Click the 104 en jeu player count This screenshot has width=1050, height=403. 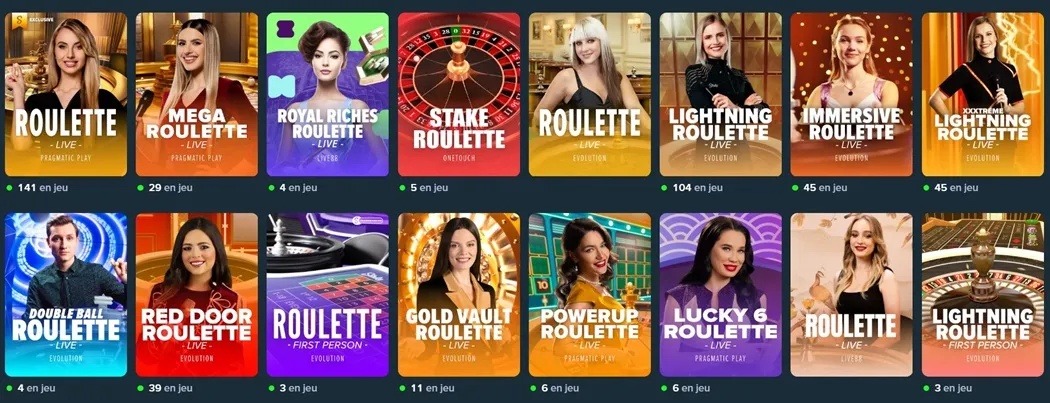692,188
